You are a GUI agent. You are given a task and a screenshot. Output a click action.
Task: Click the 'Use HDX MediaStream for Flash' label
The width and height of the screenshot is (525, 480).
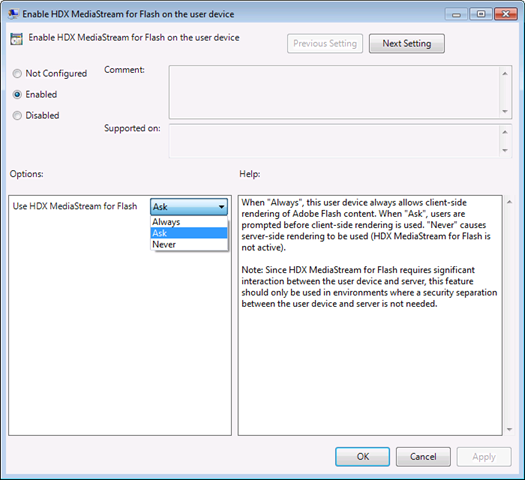75,206
